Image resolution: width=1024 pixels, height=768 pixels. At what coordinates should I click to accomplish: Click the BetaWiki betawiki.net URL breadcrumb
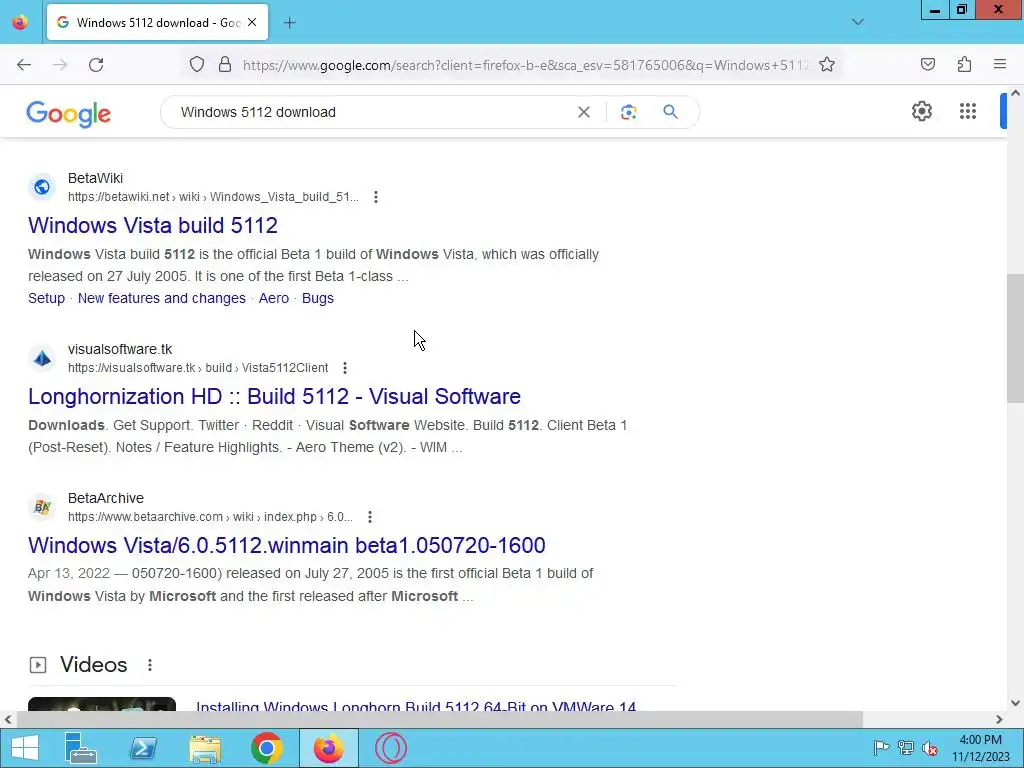point(214,197)
